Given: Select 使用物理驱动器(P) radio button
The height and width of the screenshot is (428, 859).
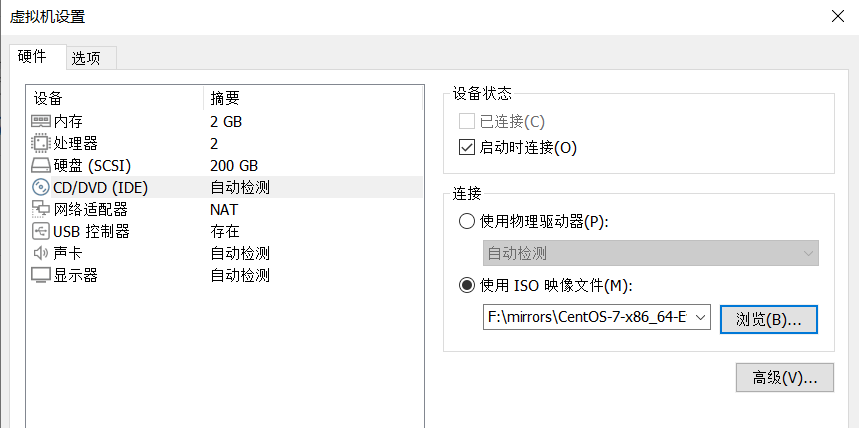Looking at the screenshot, I should [466, 222].
